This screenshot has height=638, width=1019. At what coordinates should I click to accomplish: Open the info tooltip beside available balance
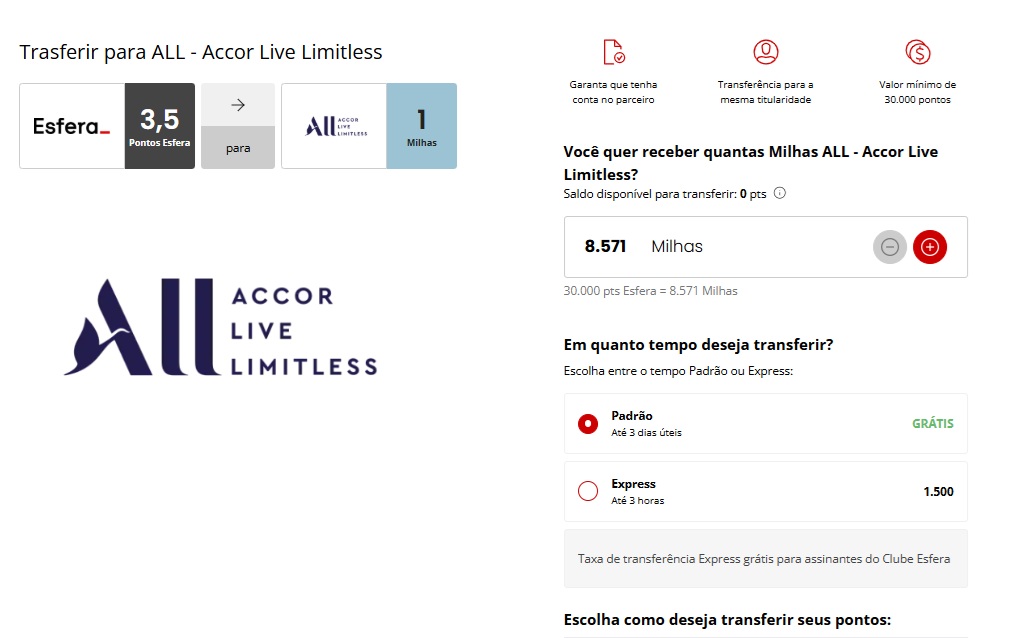[x=780, y=193]
